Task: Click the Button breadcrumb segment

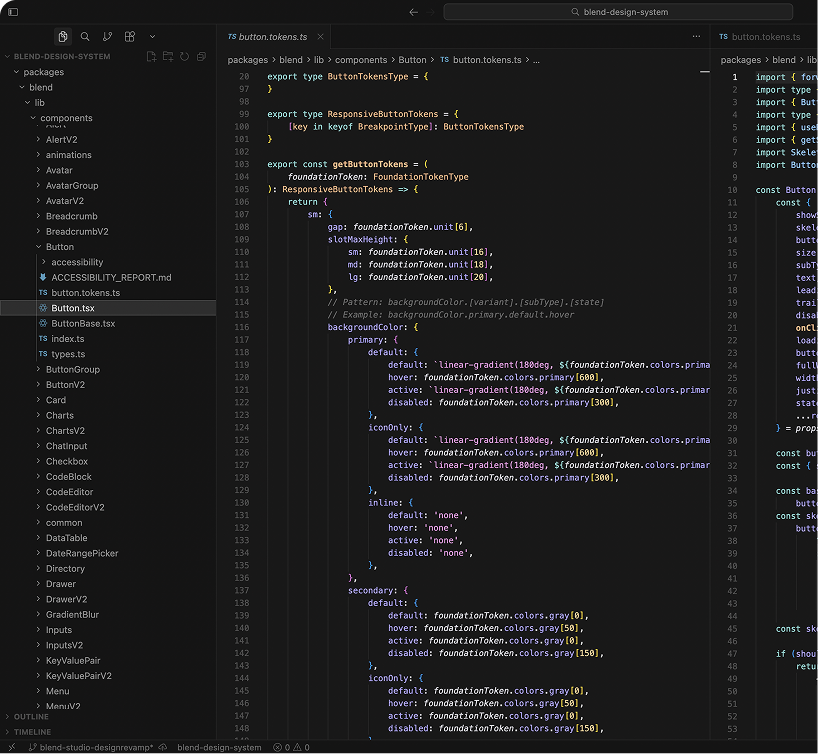Action: [x=412, y=60]
